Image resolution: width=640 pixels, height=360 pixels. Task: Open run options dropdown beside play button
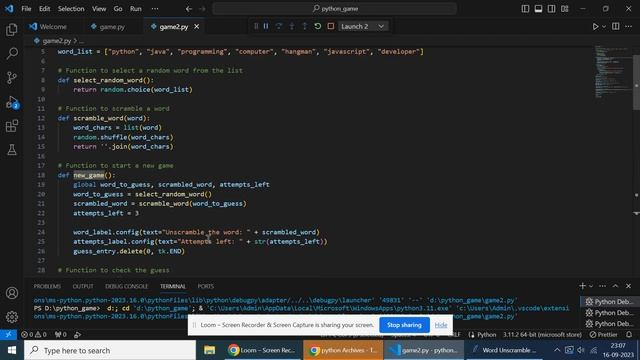point(604,27)
